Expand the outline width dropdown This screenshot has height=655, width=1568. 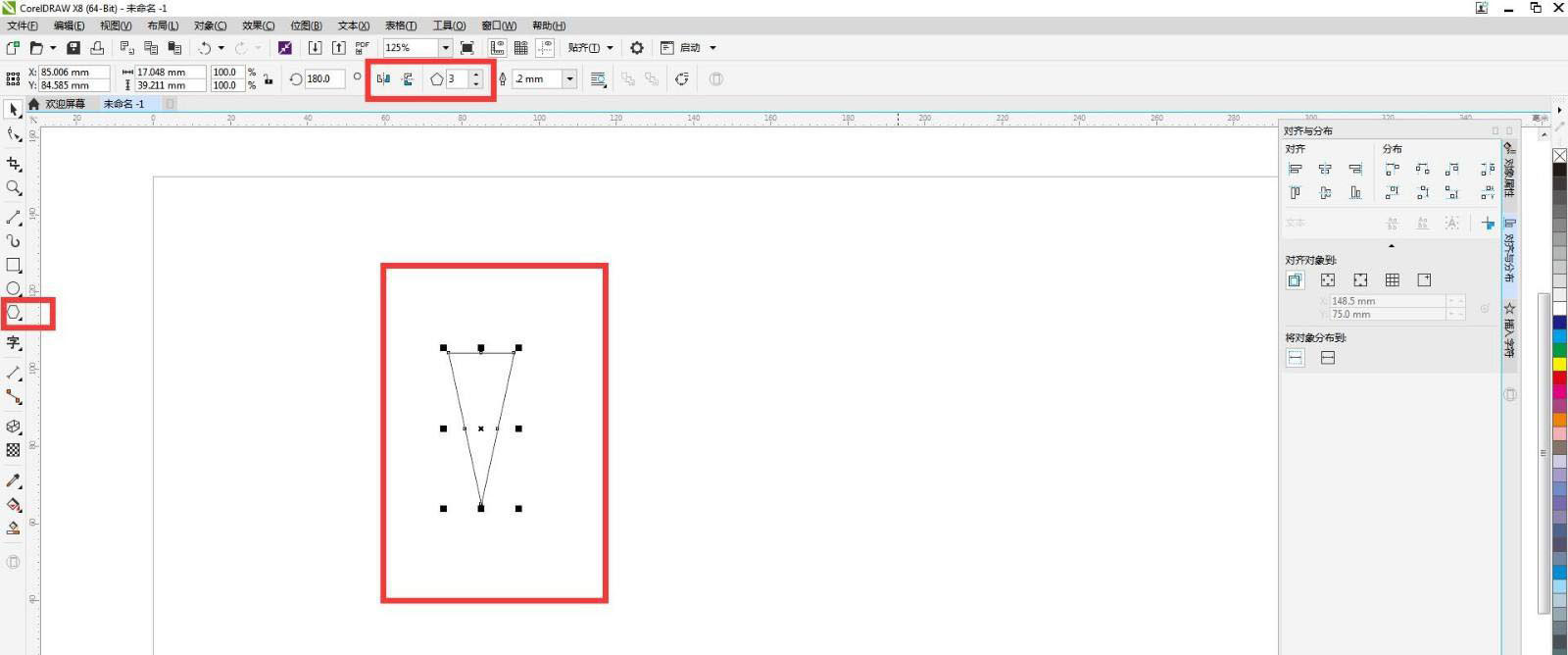click(569, 79)
